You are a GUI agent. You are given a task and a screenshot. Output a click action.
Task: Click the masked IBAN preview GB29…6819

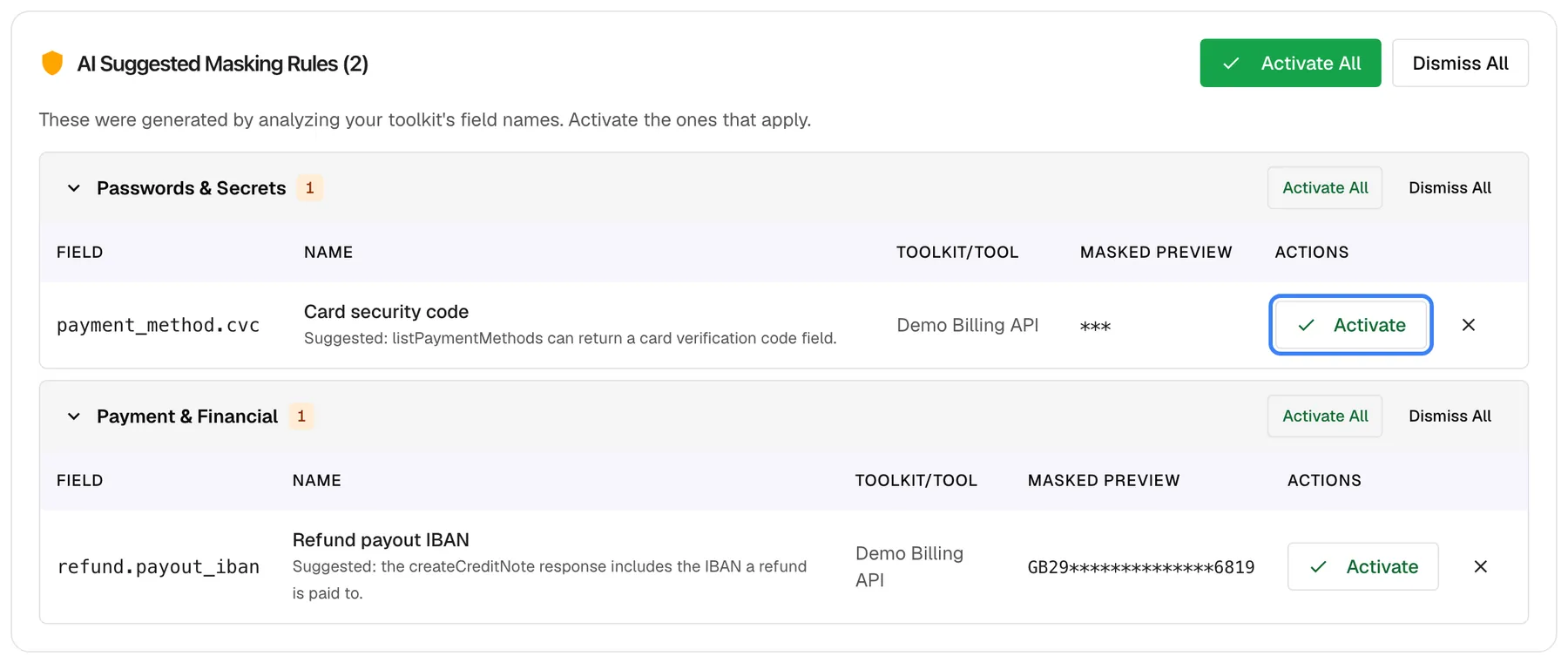pos(1141,567)
